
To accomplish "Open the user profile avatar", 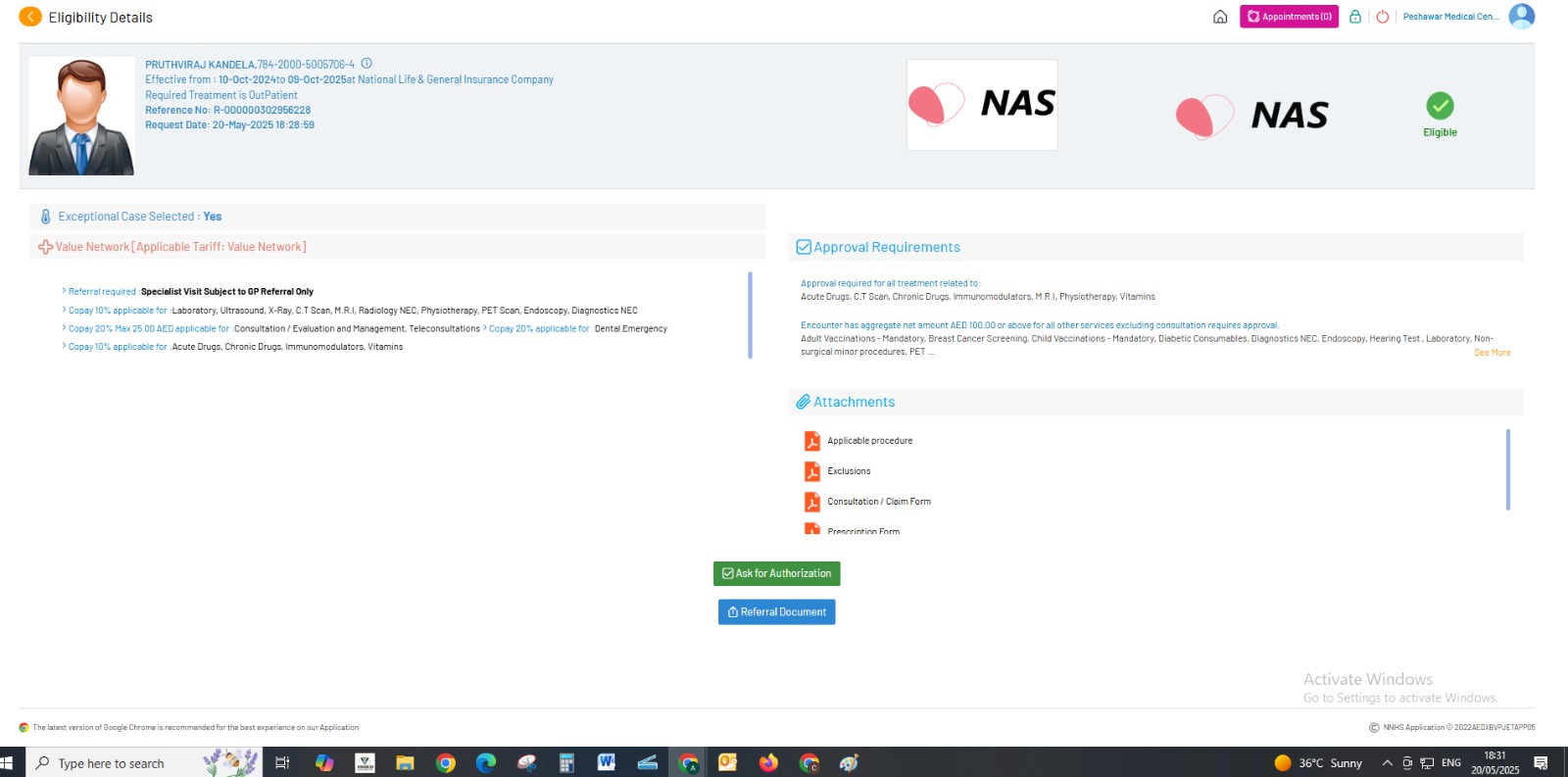I will pyautogui.click(x=1522, y=17).
